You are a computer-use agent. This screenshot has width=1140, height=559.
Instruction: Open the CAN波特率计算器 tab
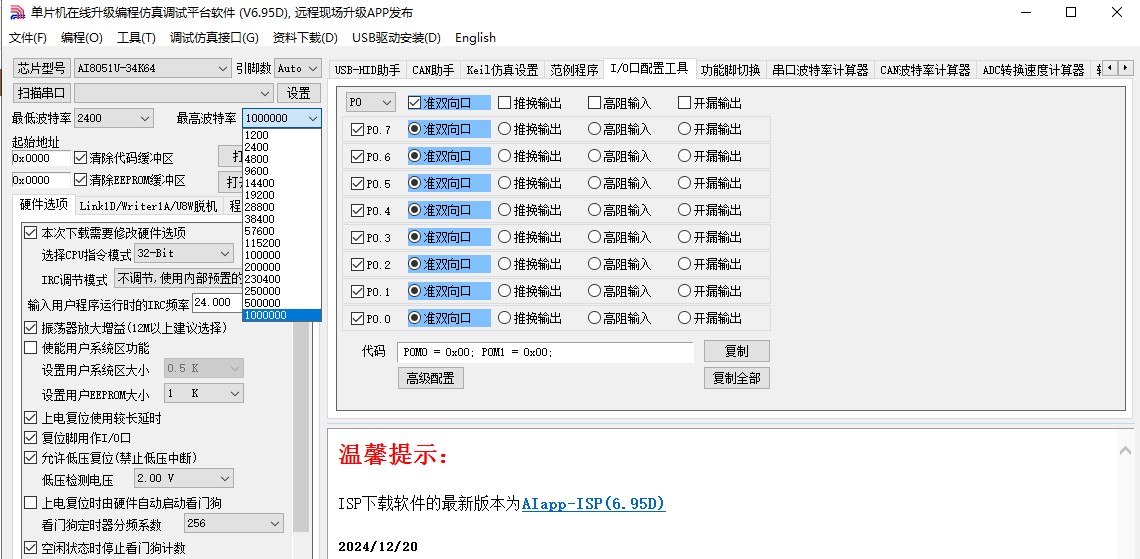[x=925, y=70]
